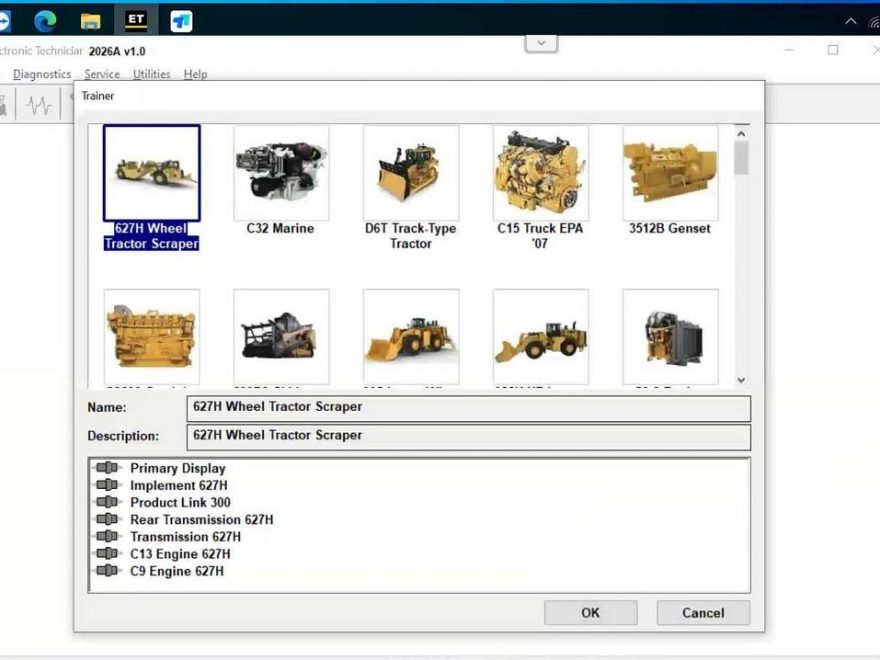Open the Service menu
Viewport: 880px width, 660px height.
(x=102, y=74)
